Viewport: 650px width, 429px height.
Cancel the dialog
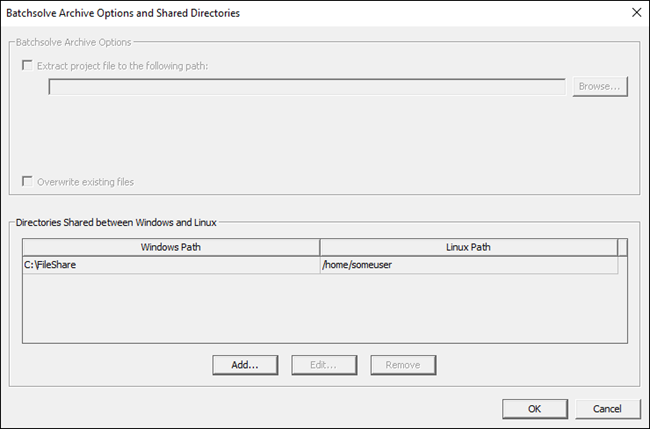607,408
